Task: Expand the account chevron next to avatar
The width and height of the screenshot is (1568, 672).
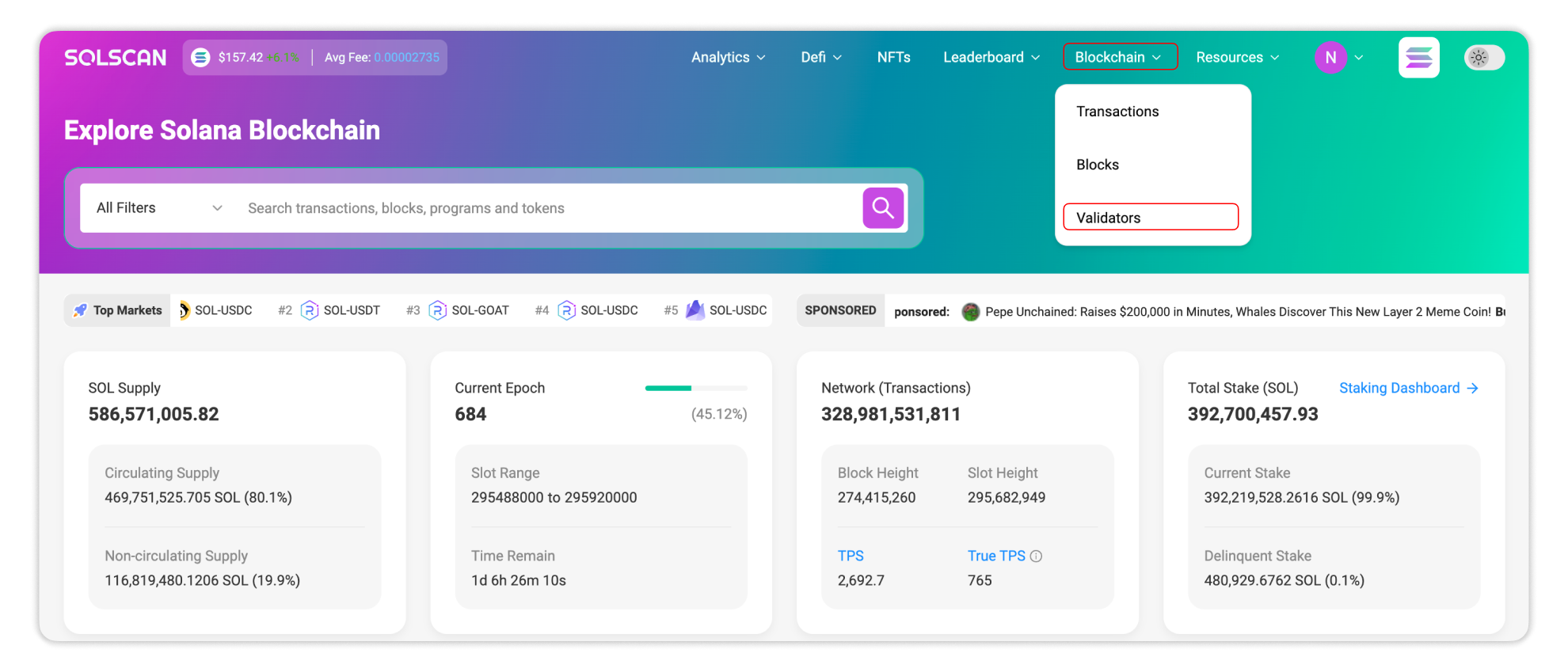Action: (1359, 58)
